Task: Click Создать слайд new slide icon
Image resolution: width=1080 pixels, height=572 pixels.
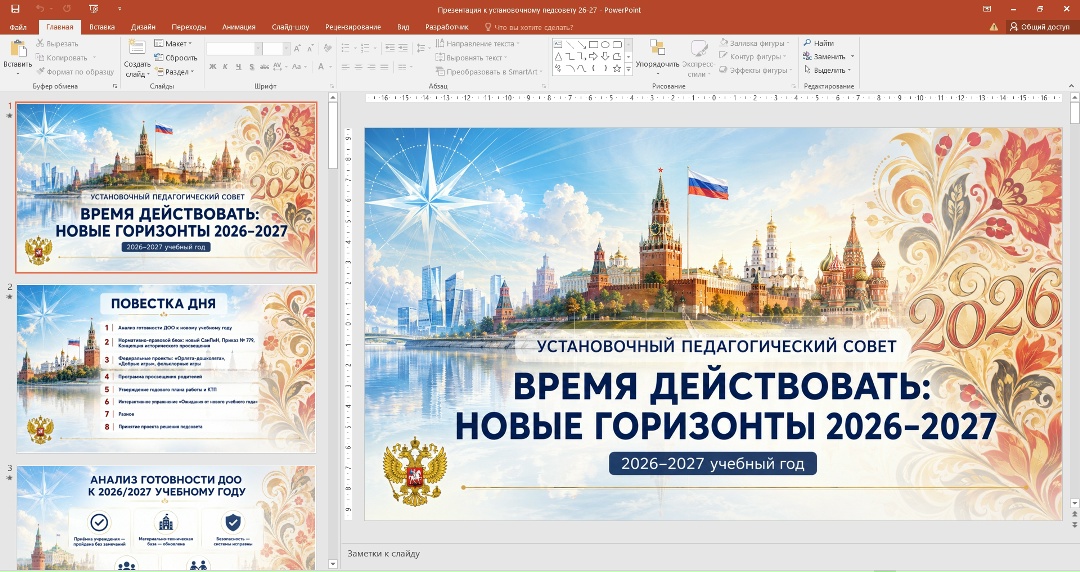Action: pos(137,47)
